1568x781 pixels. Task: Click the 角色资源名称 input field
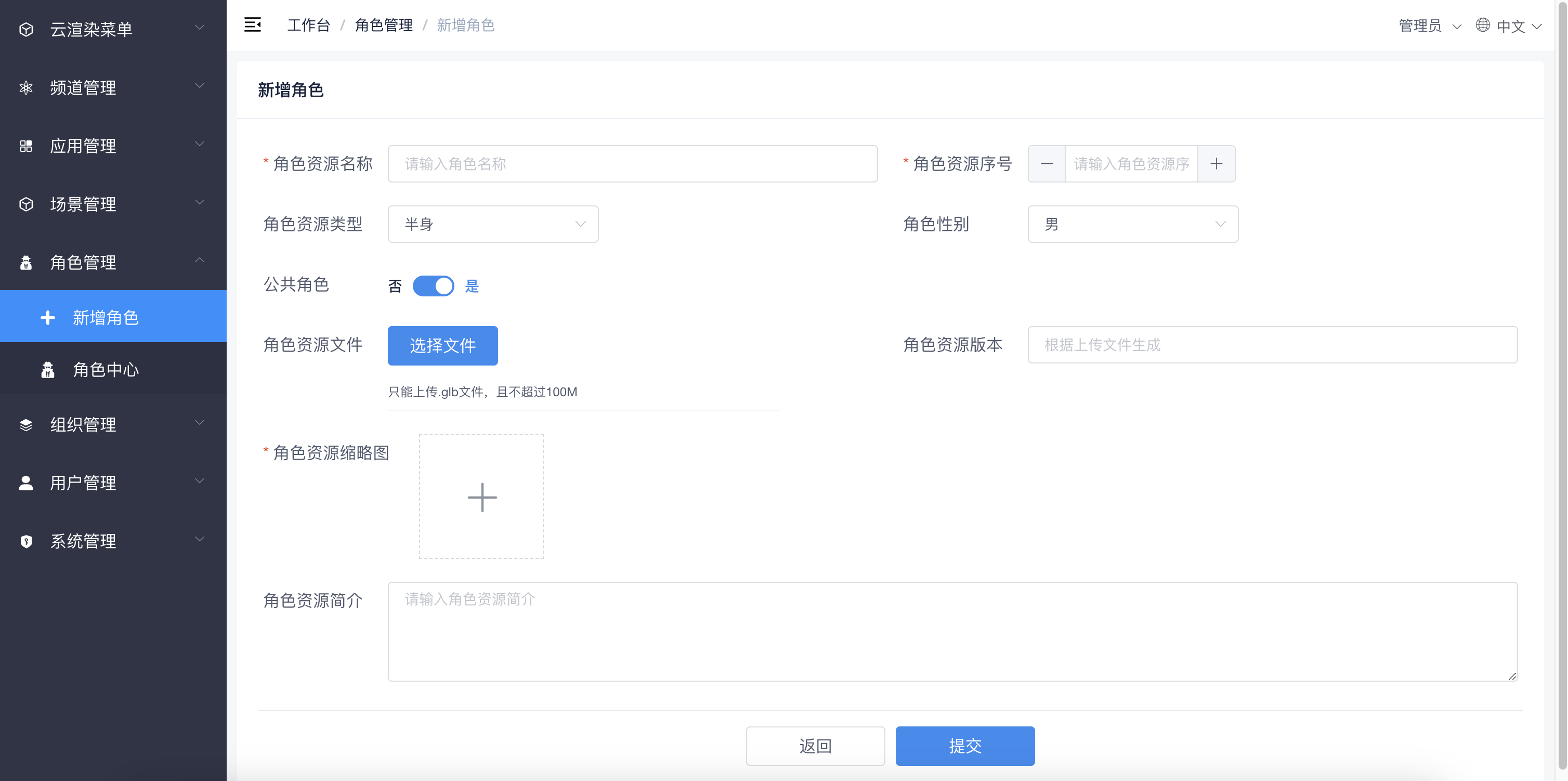click(x=632, y=164)
